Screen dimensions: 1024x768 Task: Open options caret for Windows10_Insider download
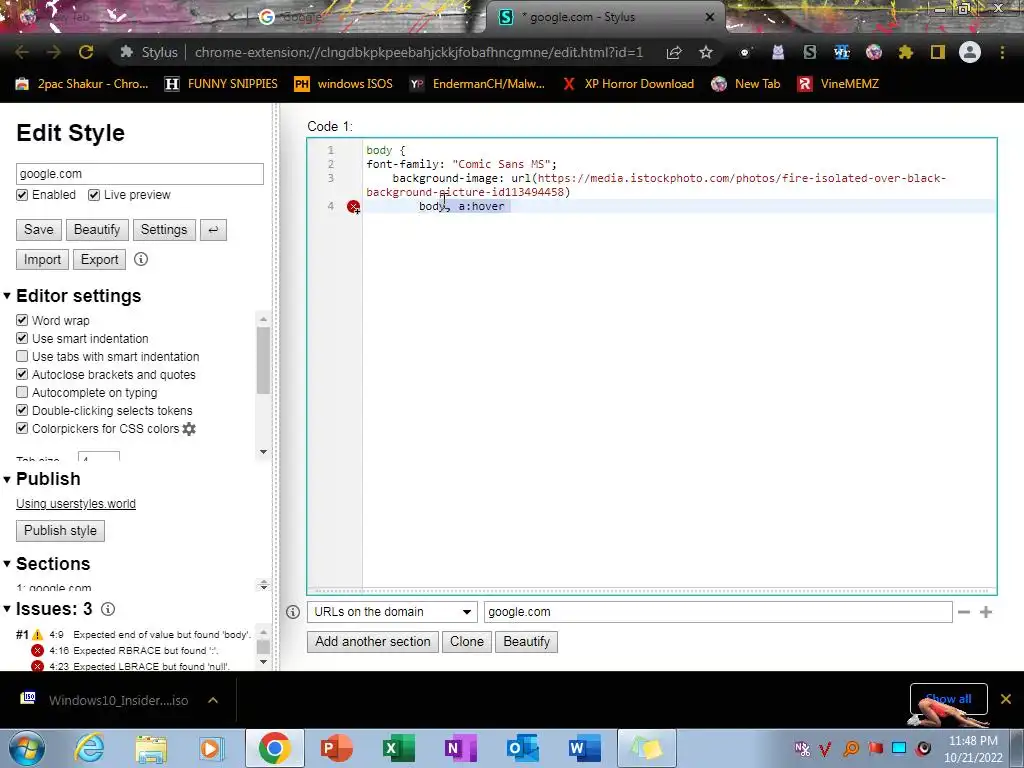213,700
